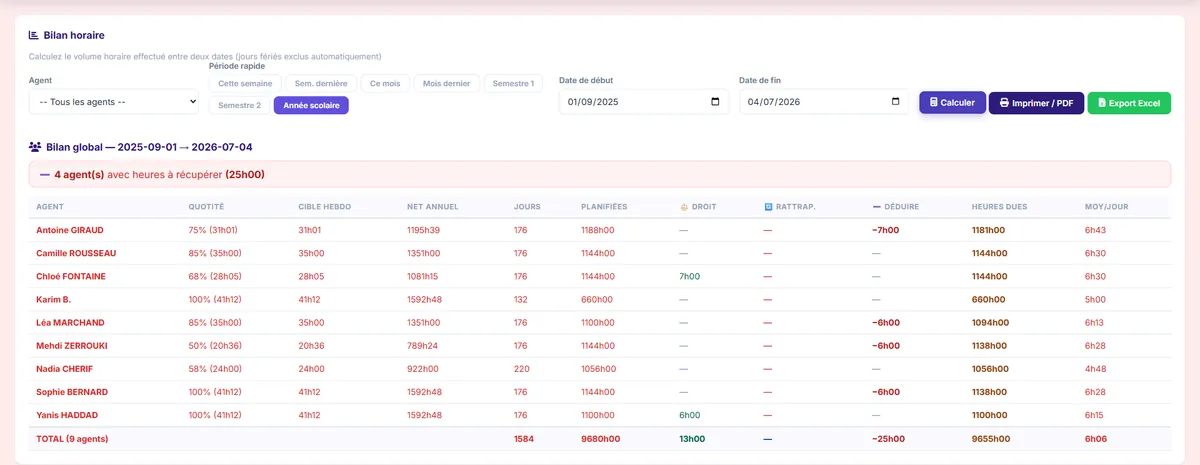1200x465 pixels.
Task: Open the Agent dropdown
Action: 114,102
